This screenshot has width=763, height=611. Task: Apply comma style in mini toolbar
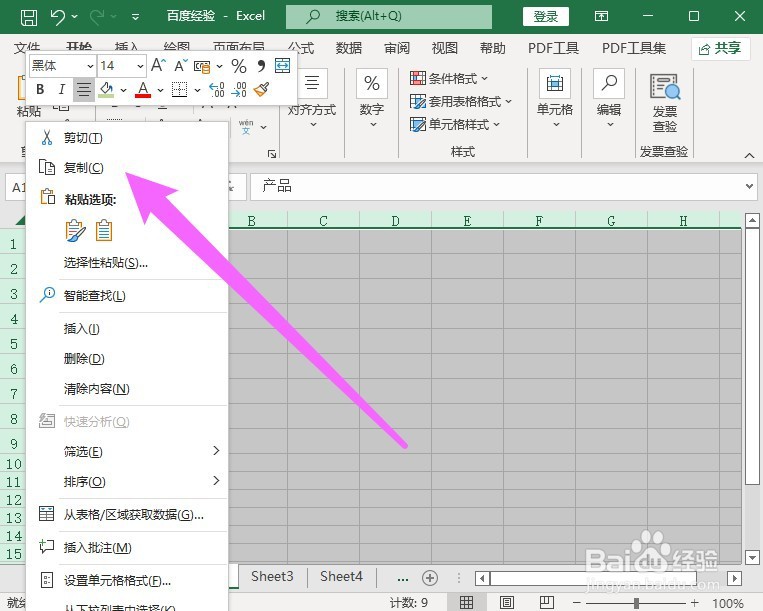[x=261, y=66]
